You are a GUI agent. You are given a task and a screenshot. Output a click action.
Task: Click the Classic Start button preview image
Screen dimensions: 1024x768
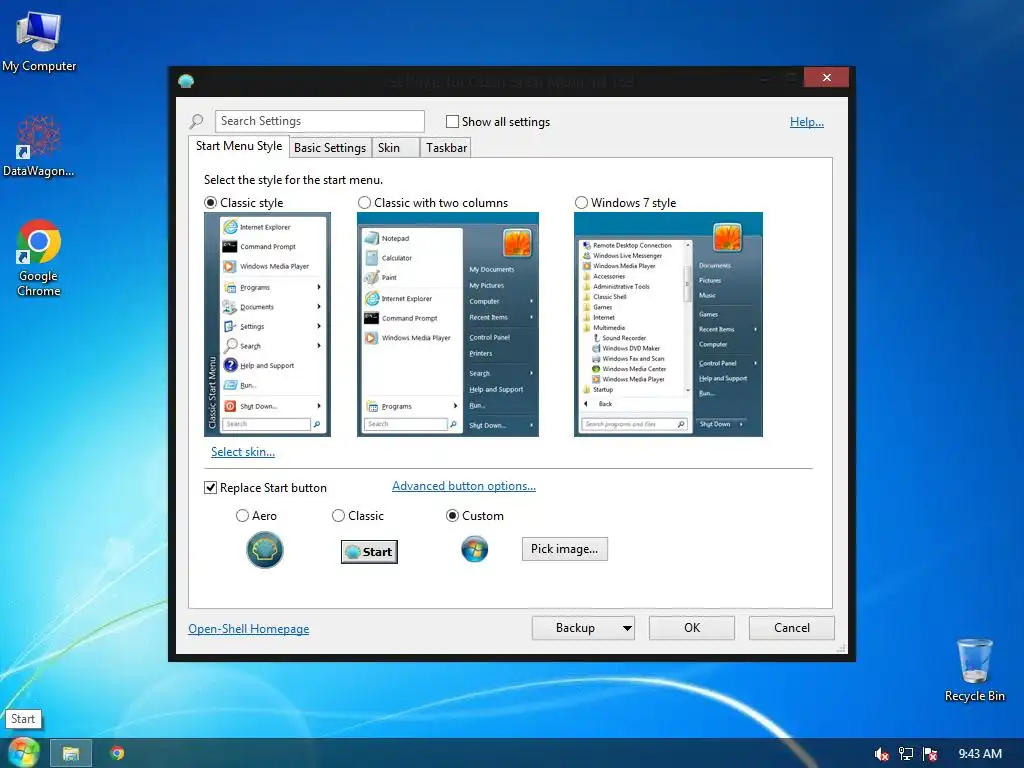369,552
